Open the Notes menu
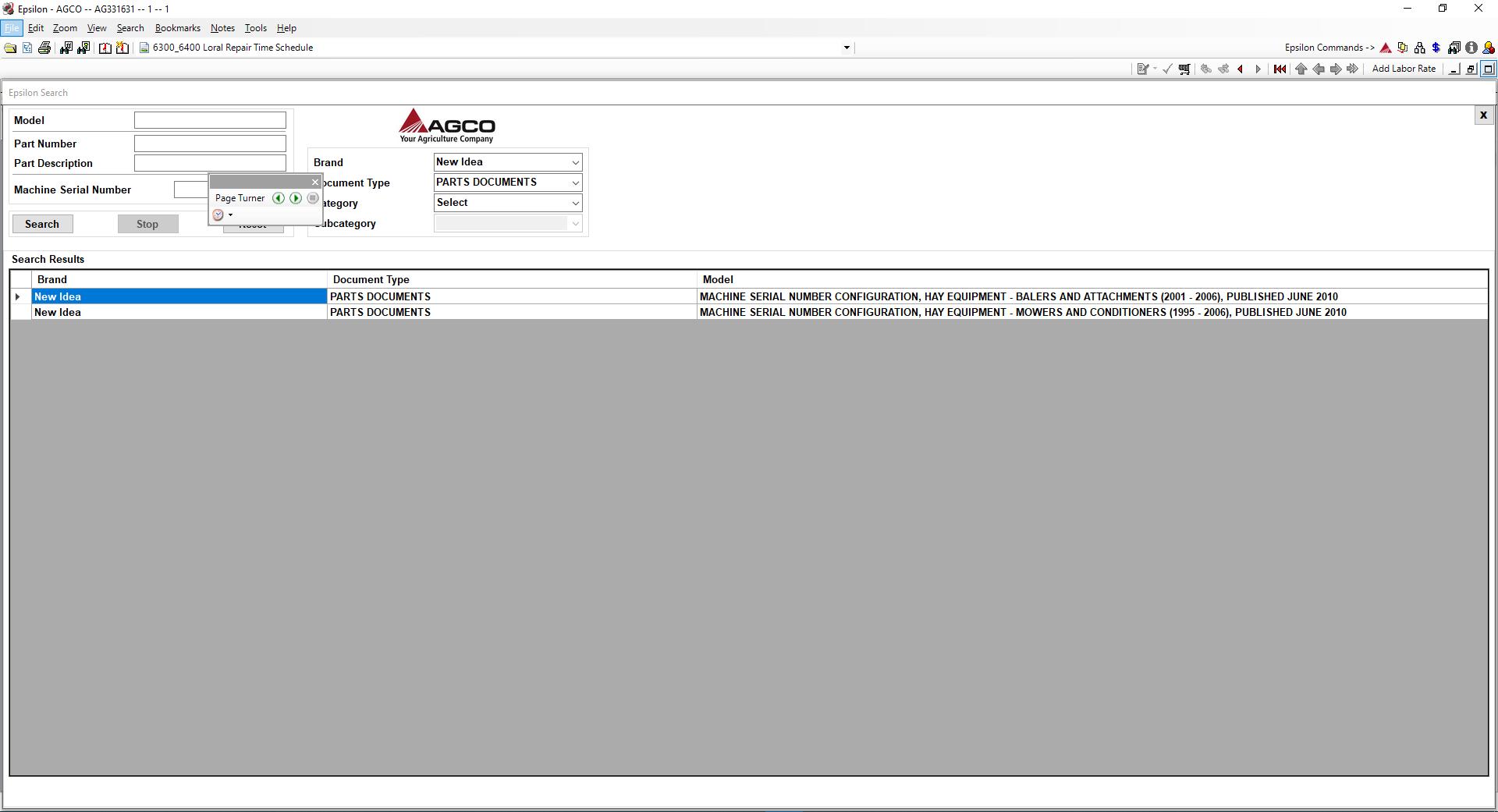The image size is (1498, 812). click(x=222, y=28)
